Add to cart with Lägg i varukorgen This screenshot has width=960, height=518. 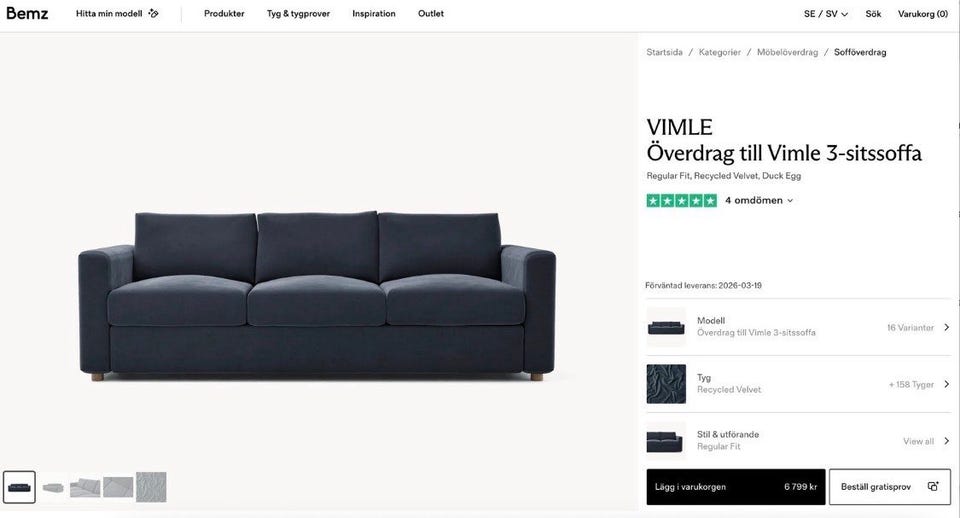pyautogui.click(x=736, y=487)
